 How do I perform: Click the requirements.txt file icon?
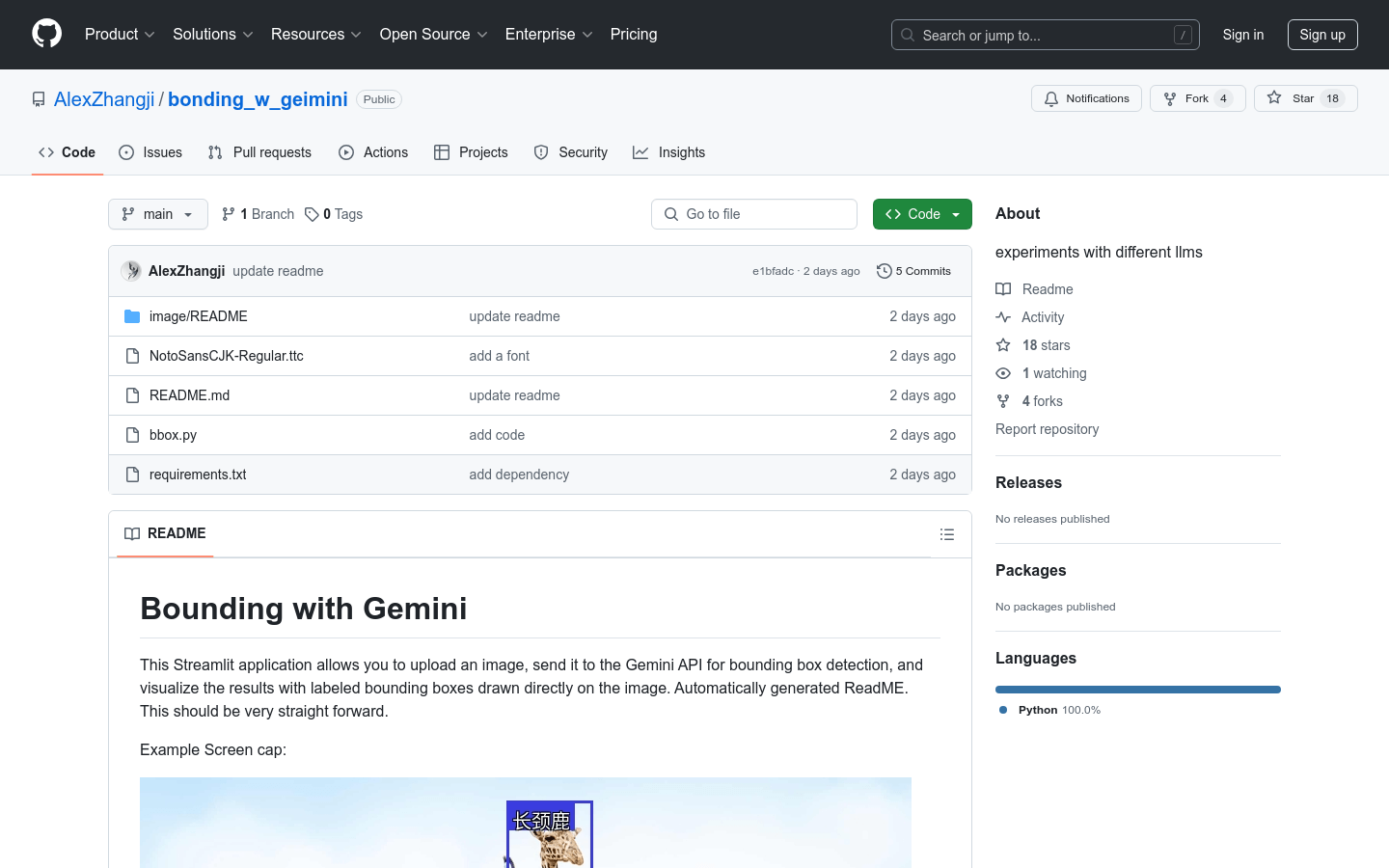(x=132, y=475)
